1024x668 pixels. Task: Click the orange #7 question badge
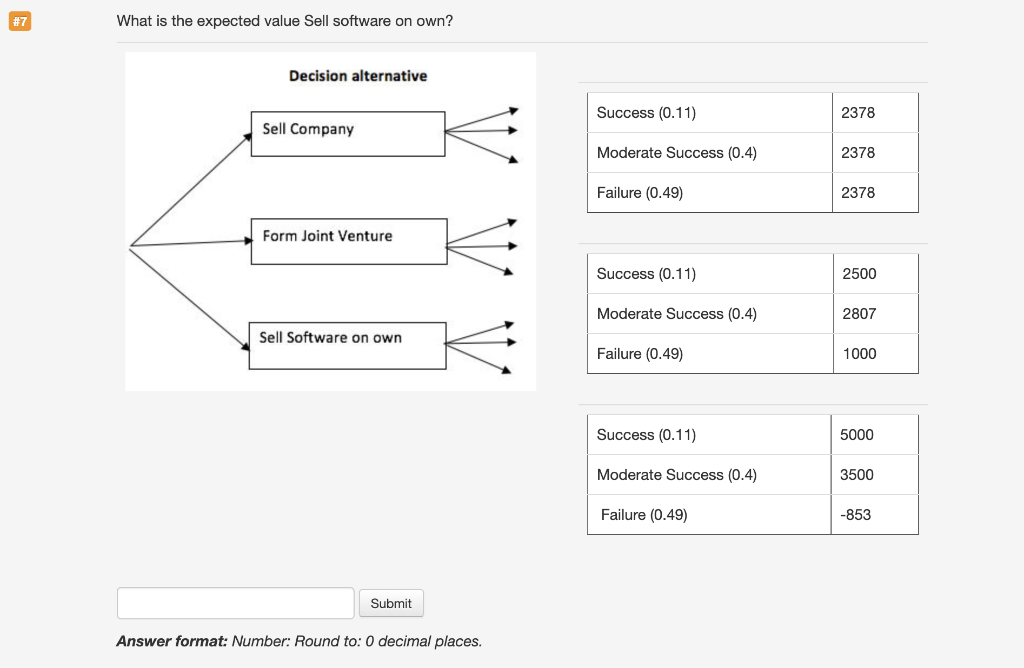20,21
